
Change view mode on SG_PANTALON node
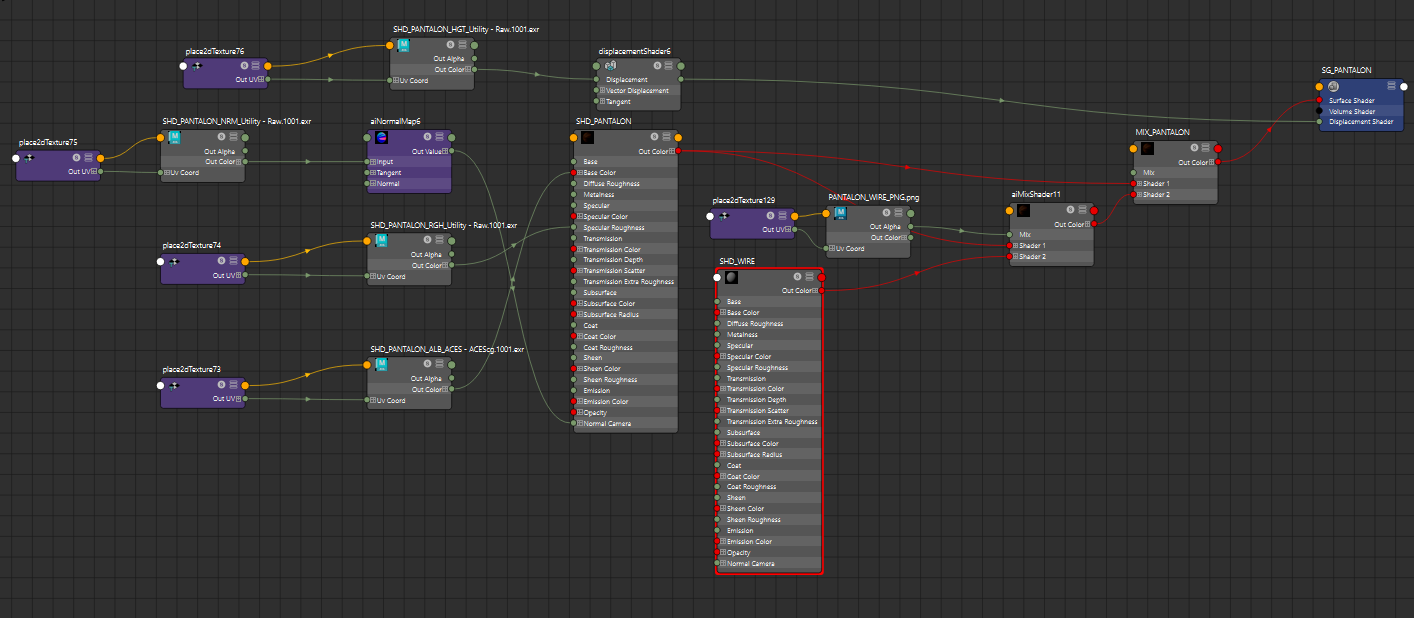(1391, 86)
